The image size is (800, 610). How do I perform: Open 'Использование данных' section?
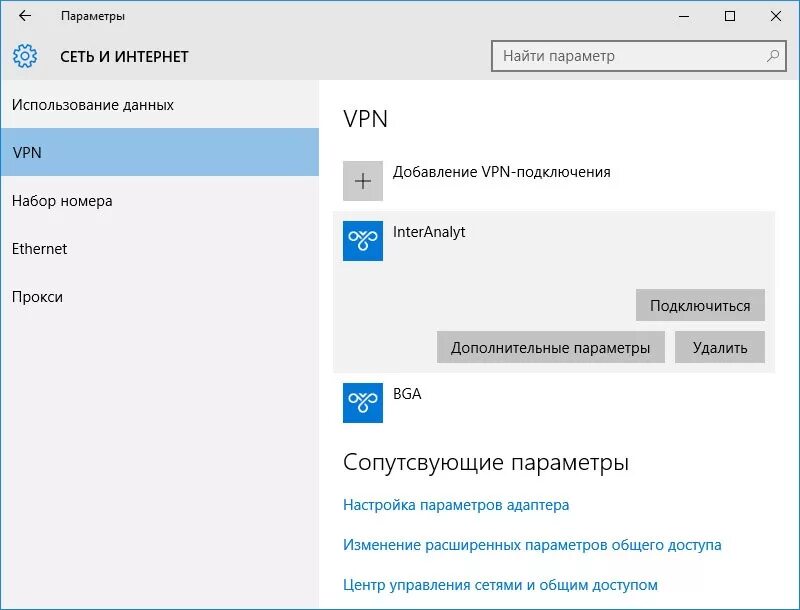pos(160,105)
